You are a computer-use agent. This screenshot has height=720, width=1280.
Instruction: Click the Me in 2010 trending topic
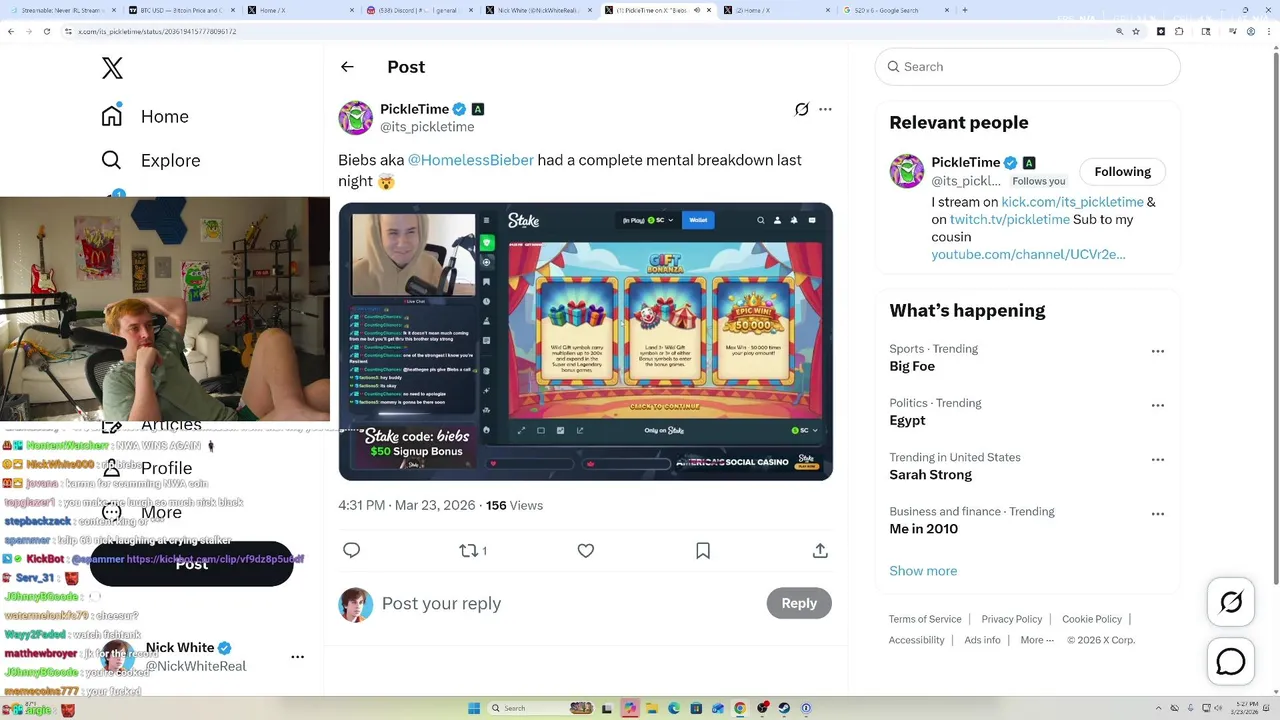point(923,528)
